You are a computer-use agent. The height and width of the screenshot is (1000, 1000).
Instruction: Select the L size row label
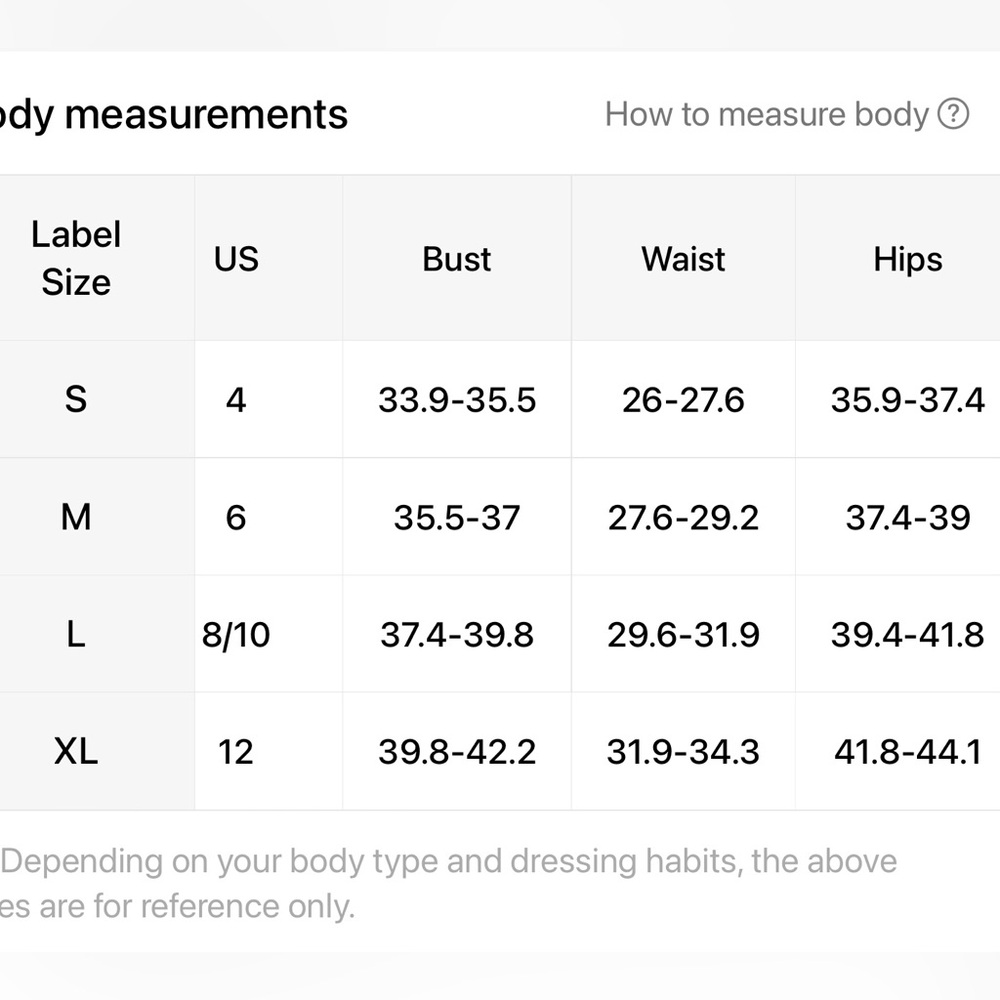tap(76, 634)
